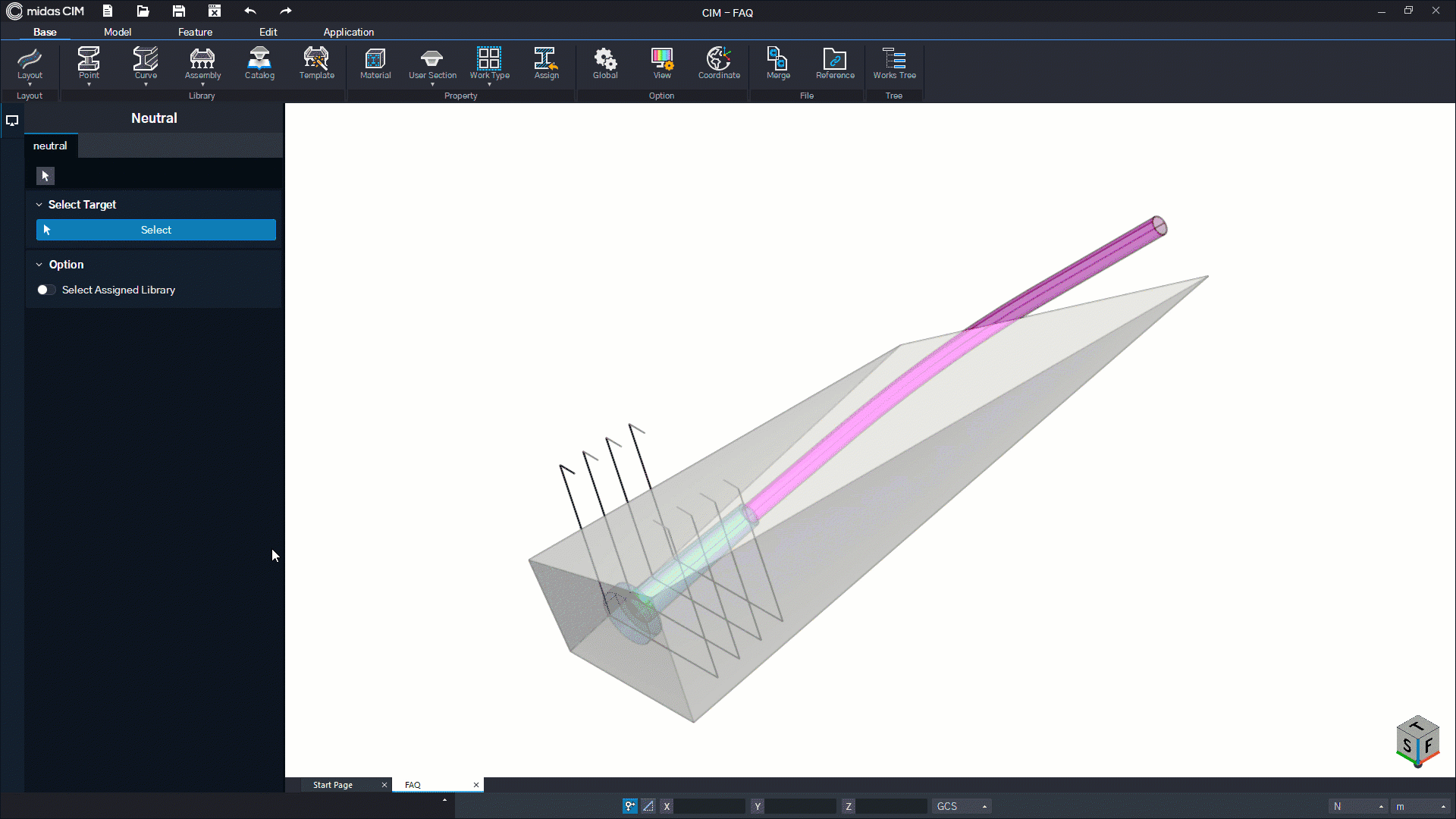This screenshot has height=819, width=1456.
Task: Switch to the Application ribbon tab
Action: [348, 32]
